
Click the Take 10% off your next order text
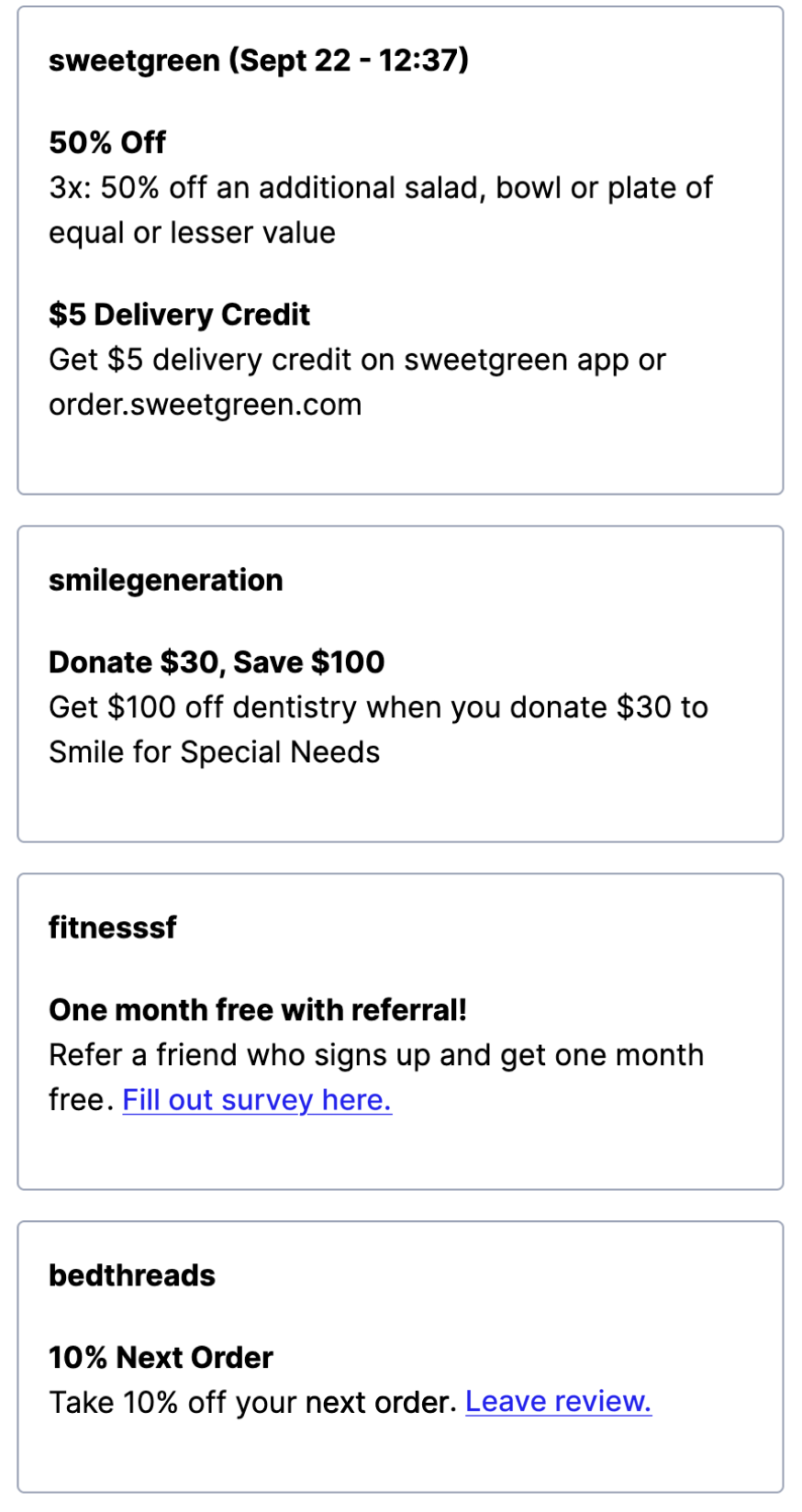[252, 1403]
